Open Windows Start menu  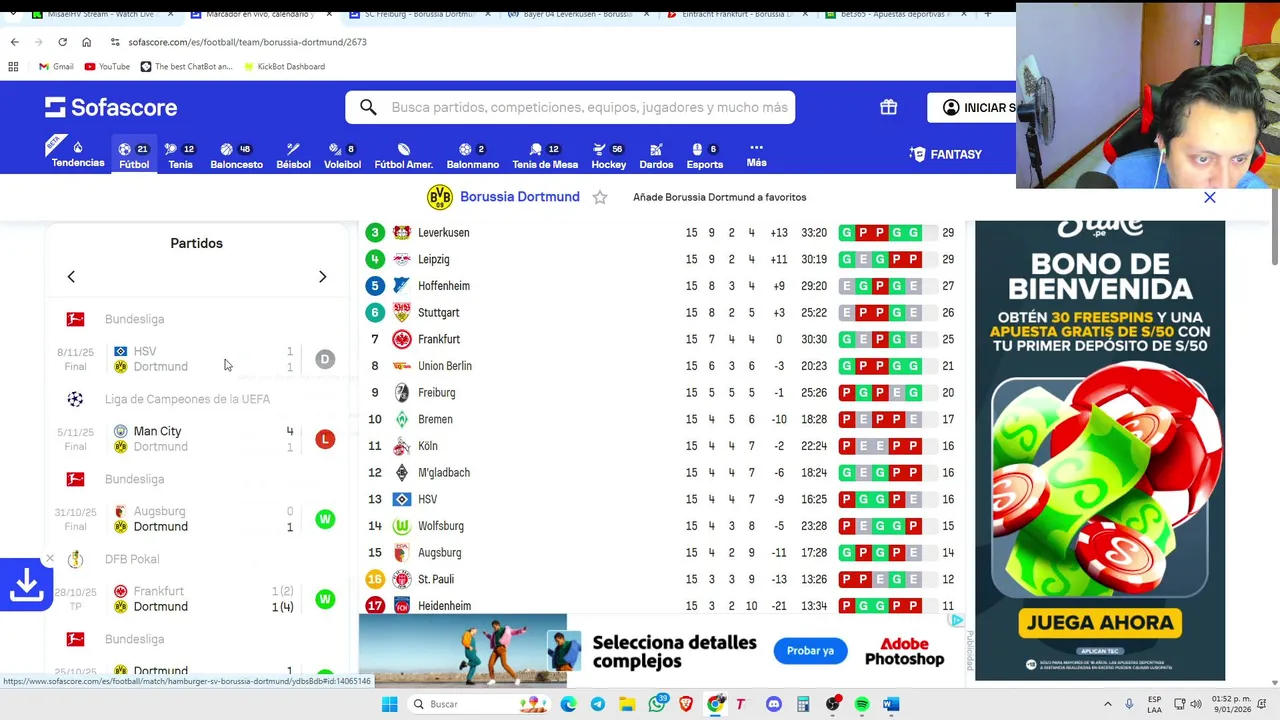coord(389,704)
